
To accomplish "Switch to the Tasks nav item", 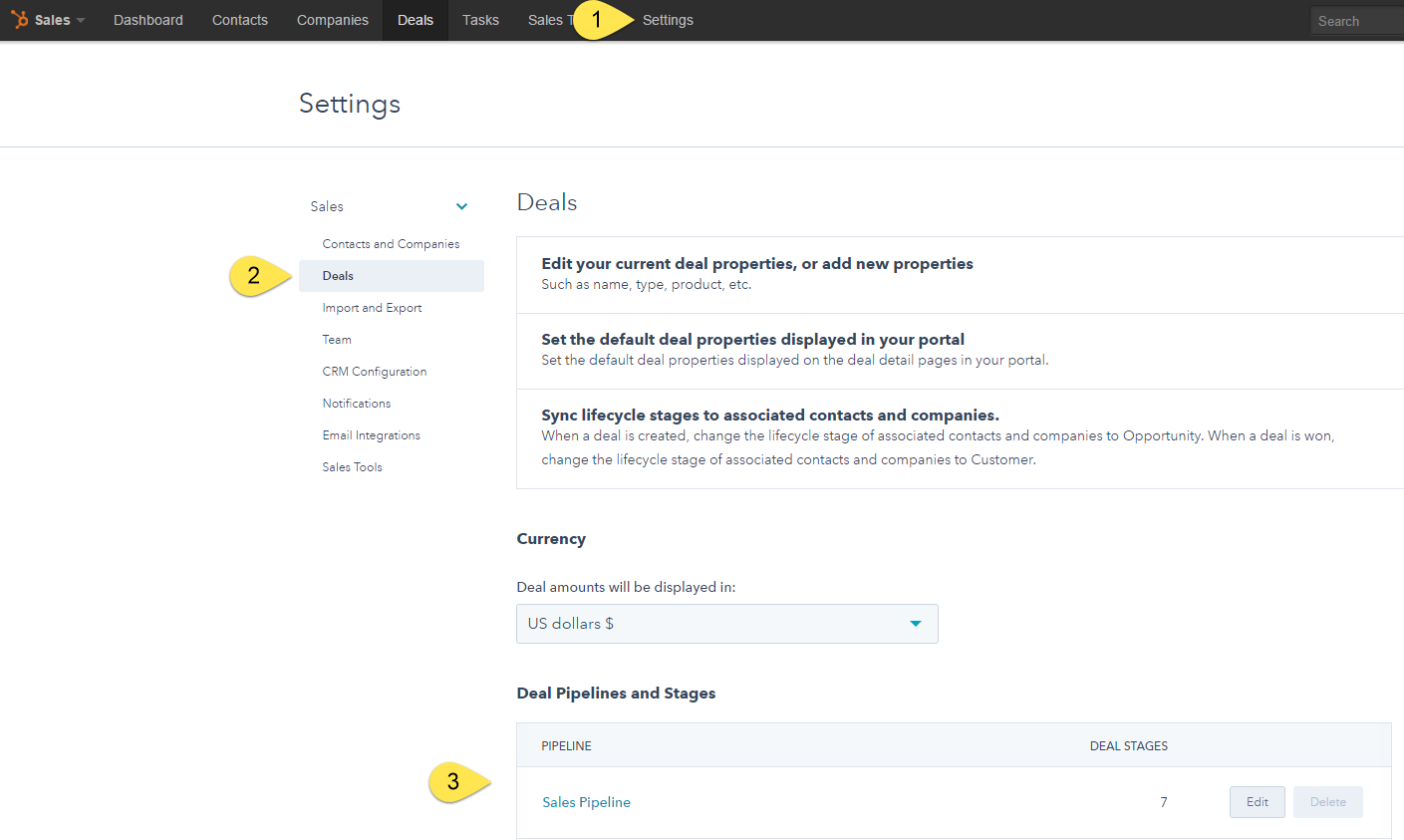I will 480,20.
